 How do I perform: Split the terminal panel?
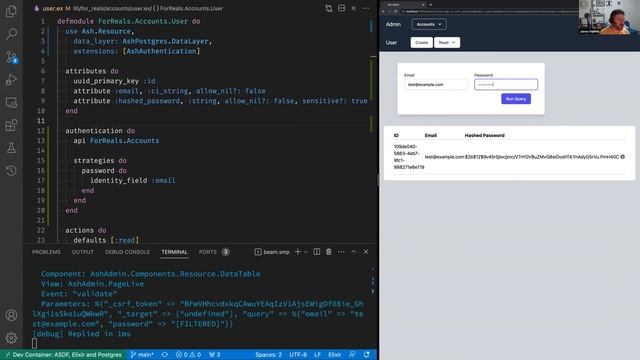click(317, 252)
